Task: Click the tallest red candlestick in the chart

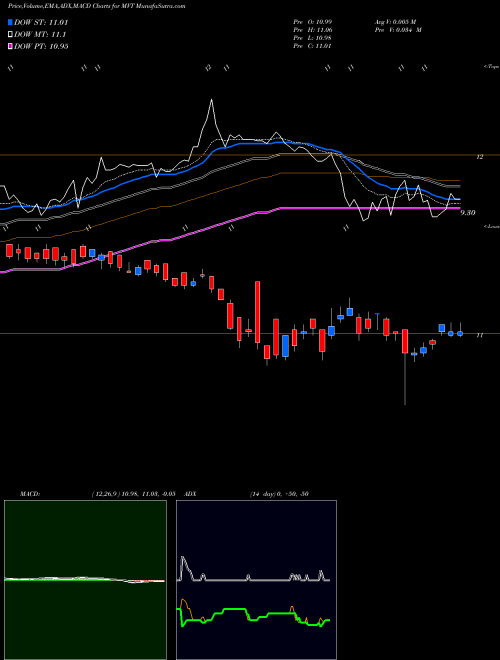Action: (x=257, y=312)
